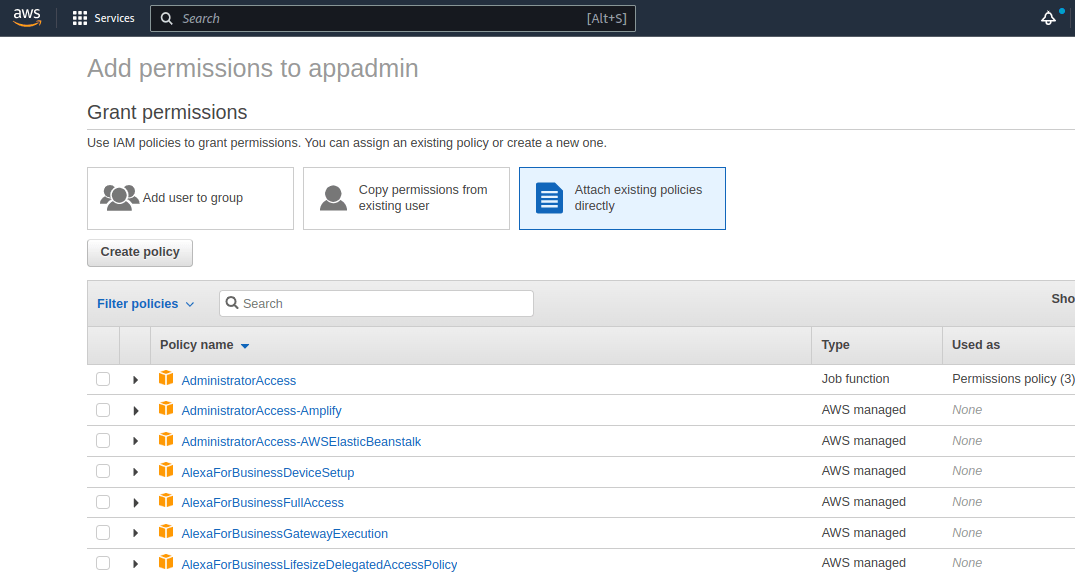
Task: Click the magnifier icon in top search bar
Action: click(167, 19)
